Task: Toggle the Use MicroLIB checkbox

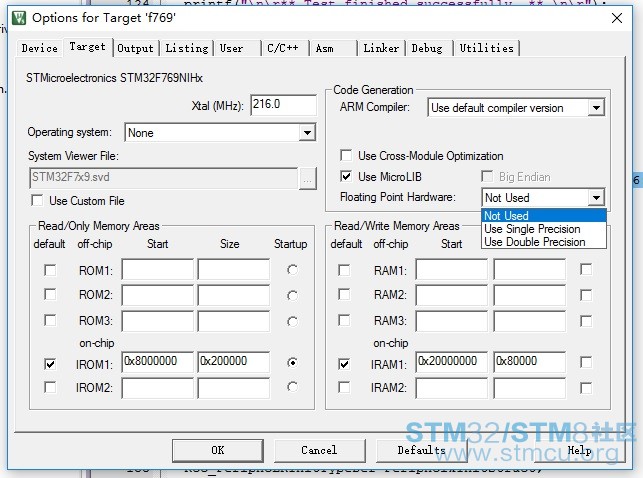Action: tap(346, 177)
